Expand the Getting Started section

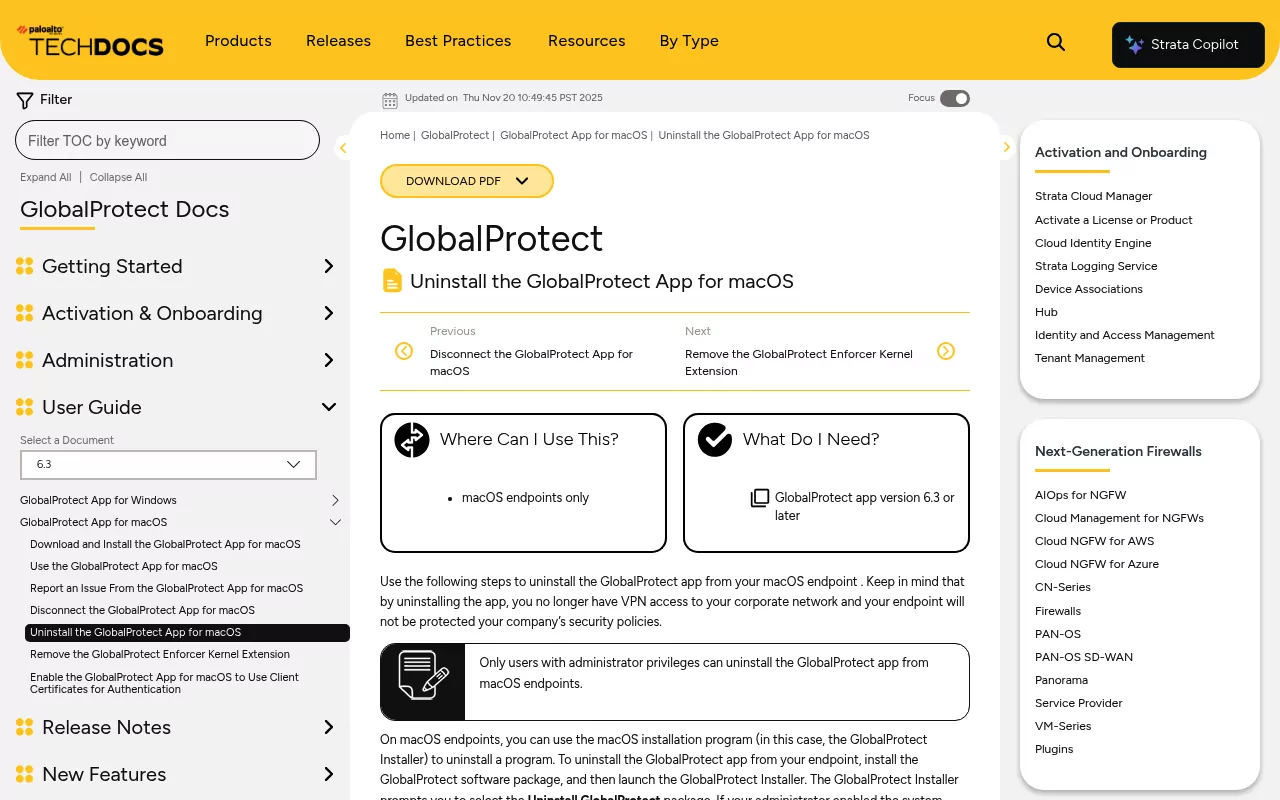(328, 266)
